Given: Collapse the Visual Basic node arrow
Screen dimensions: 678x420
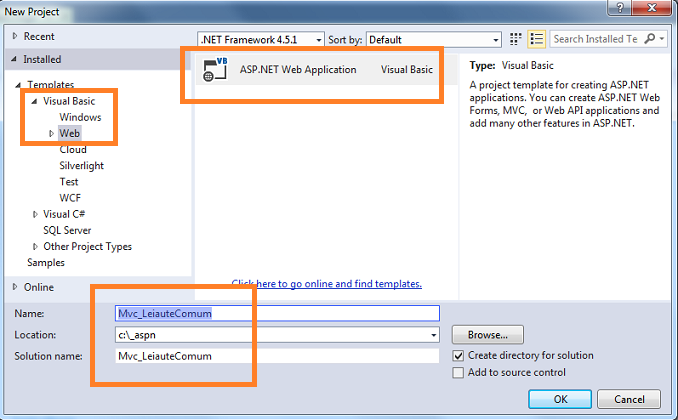Looking at the screenshot, I should pos(34,101).
